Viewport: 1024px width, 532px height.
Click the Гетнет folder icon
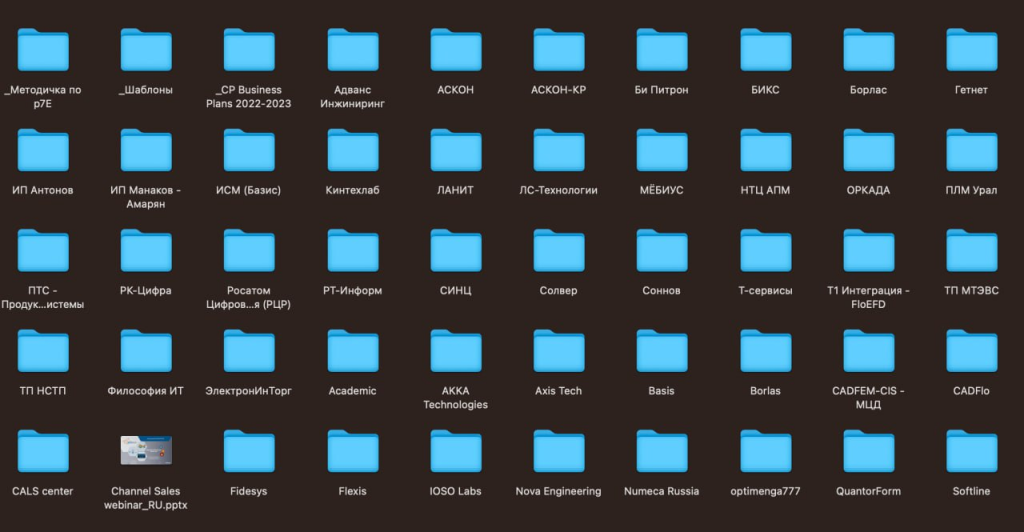click(971, 50)
